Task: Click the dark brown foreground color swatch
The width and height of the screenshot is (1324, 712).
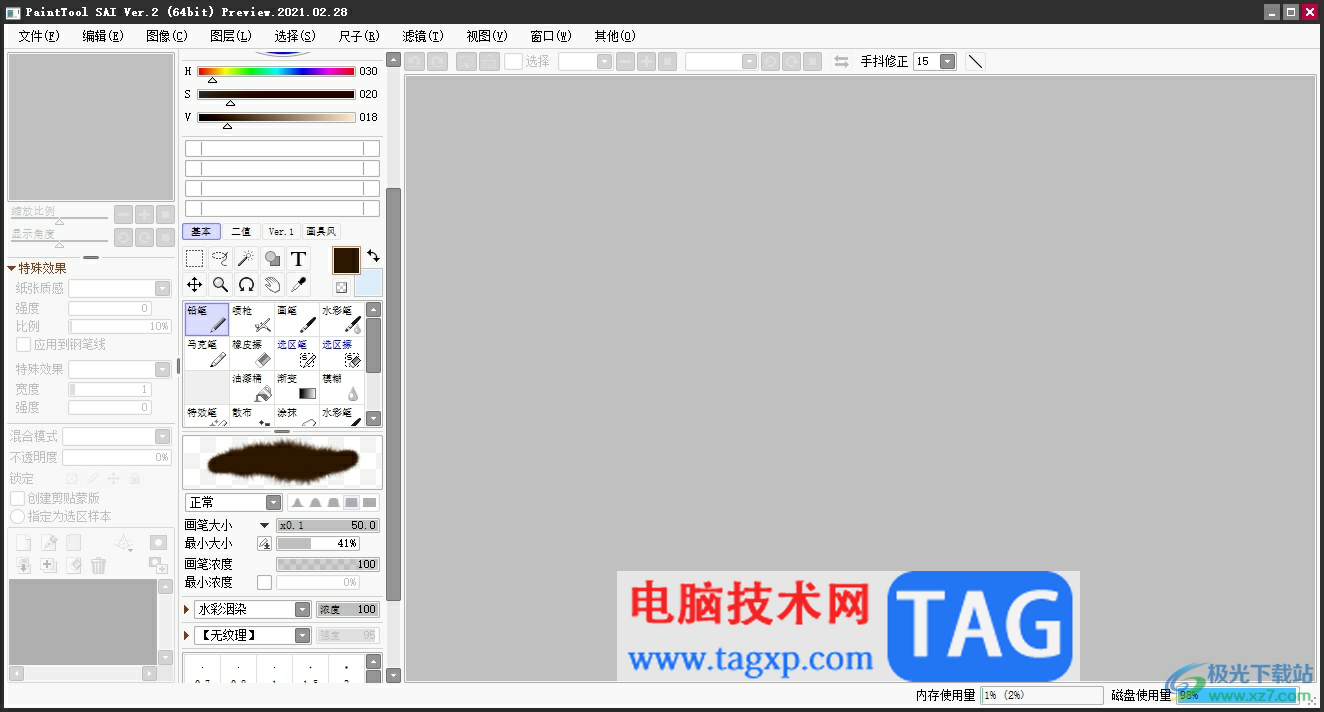Action: tap(346, 260)
